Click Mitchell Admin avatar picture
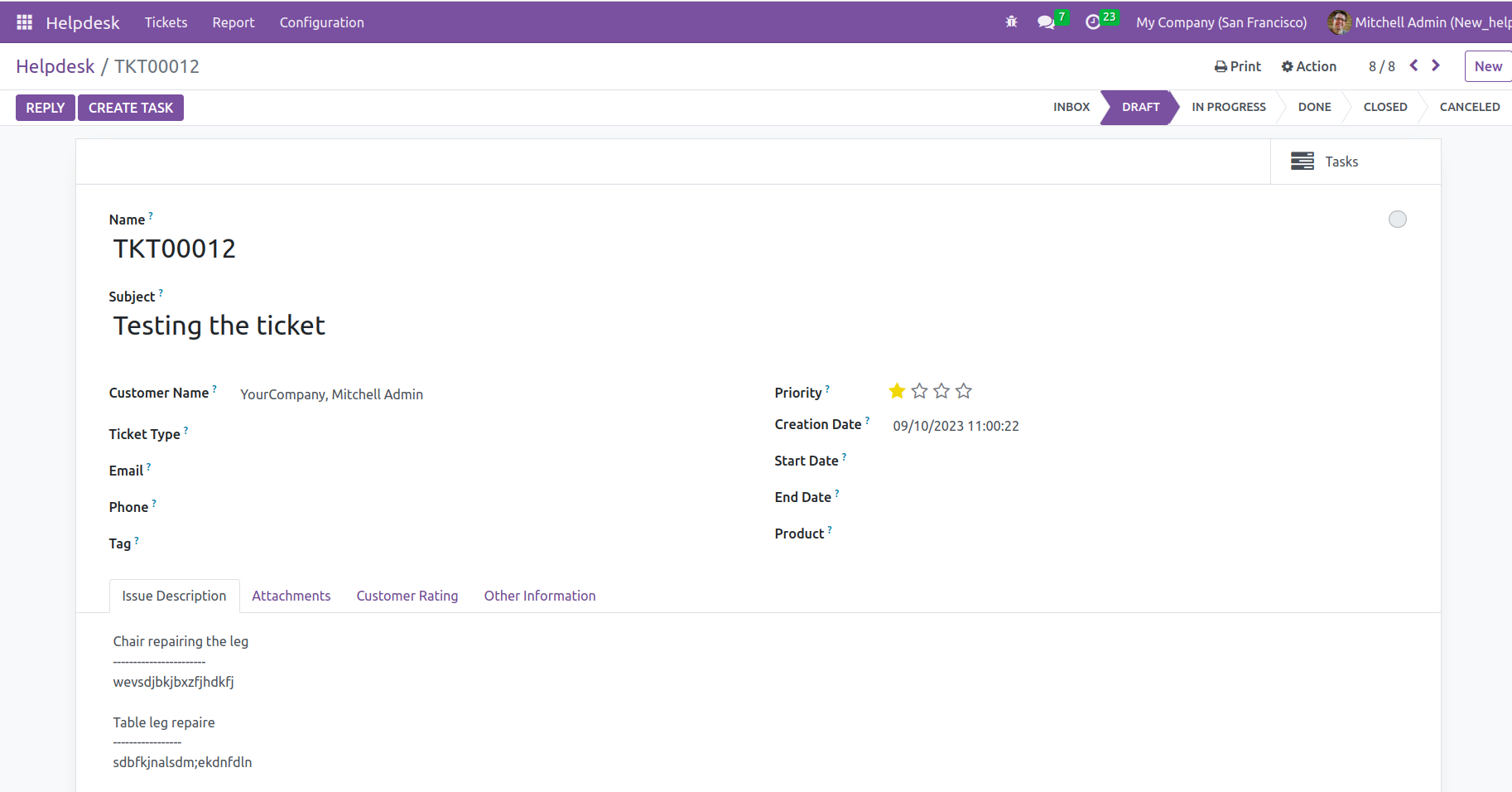 point(1339,22)
